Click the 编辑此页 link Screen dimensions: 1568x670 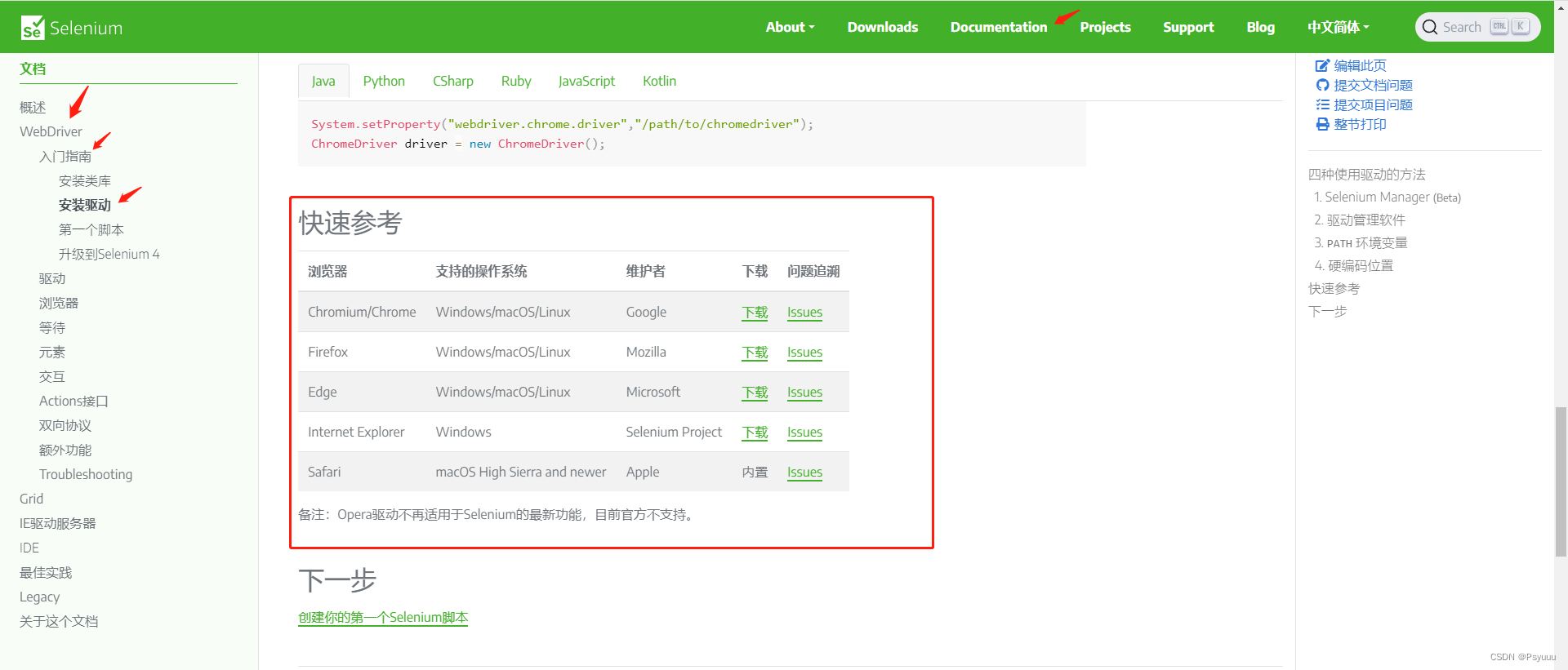point(1360,65)
